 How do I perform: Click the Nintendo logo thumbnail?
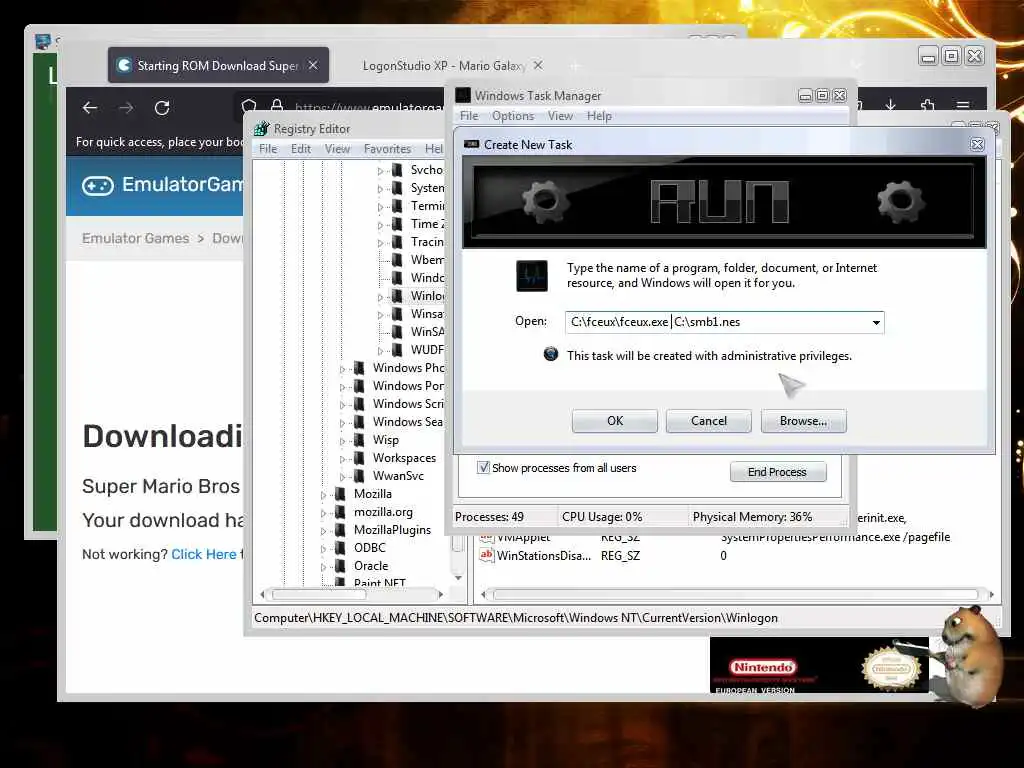pos(763,667)
